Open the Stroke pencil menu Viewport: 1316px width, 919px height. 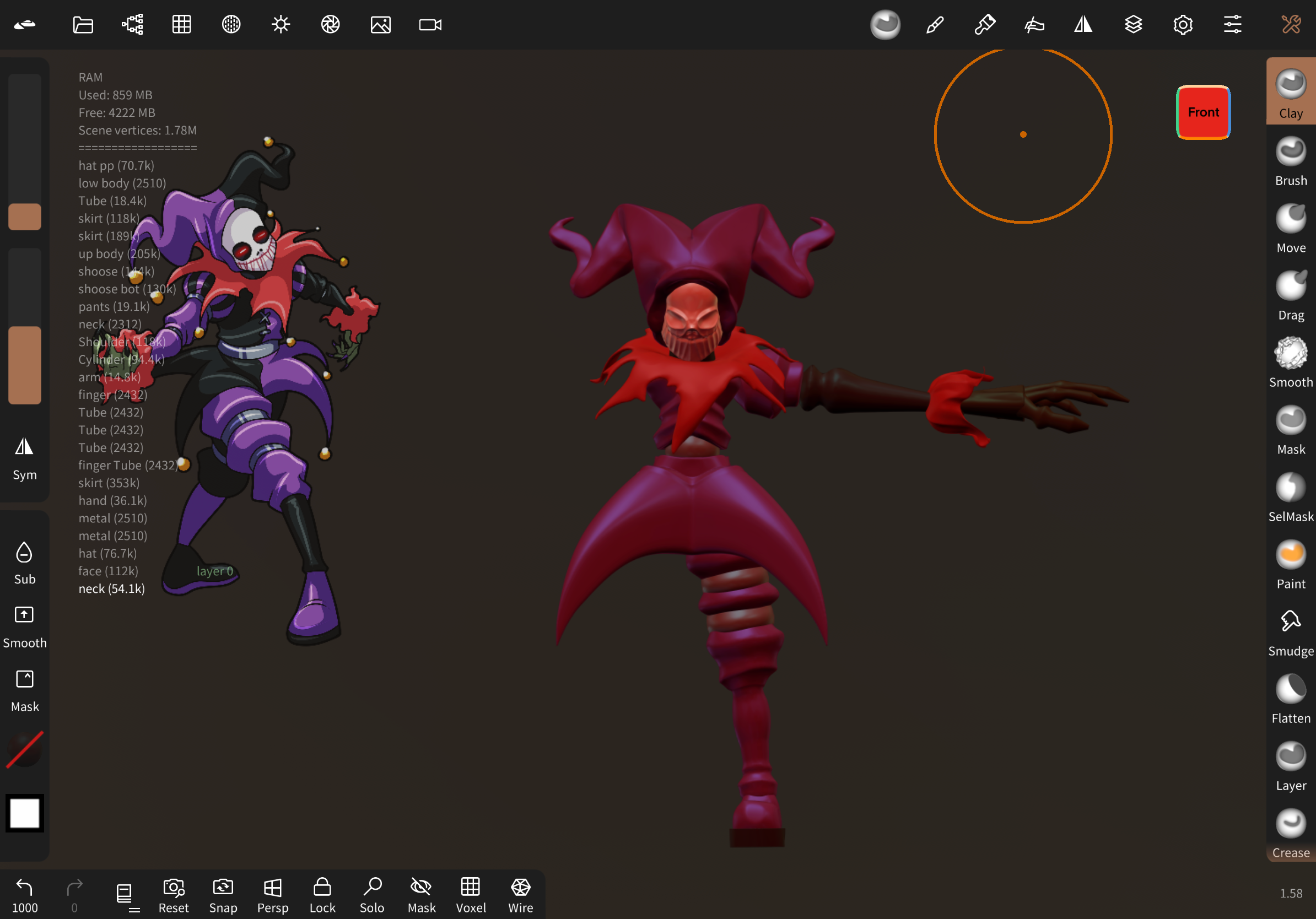coord(935,25)
